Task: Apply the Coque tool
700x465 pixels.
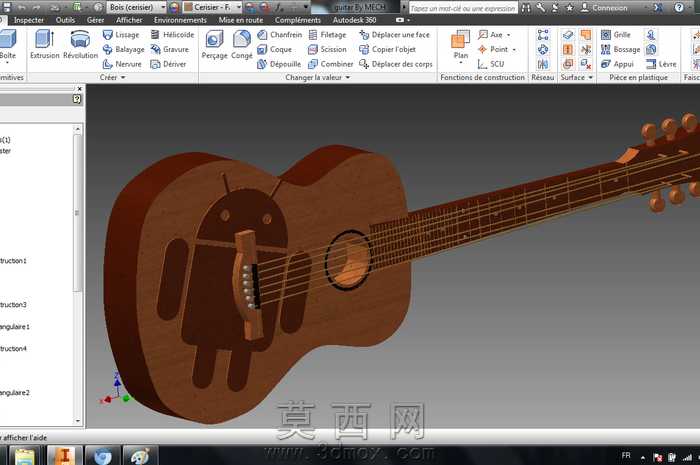Action: coord(274,49)
